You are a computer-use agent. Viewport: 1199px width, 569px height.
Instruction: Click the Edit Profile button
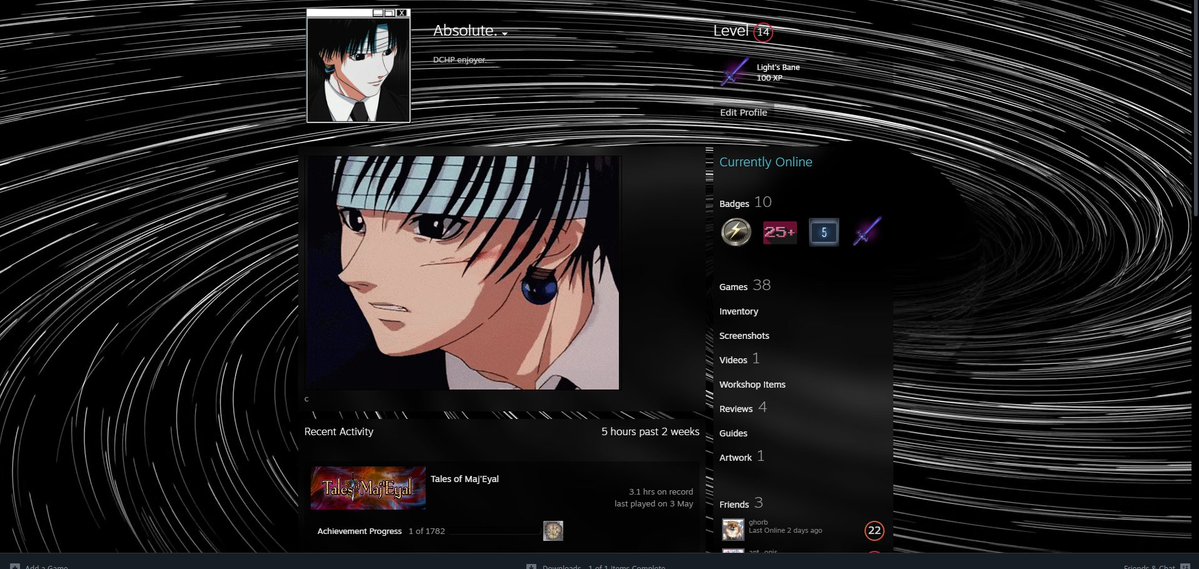[743, 112]
